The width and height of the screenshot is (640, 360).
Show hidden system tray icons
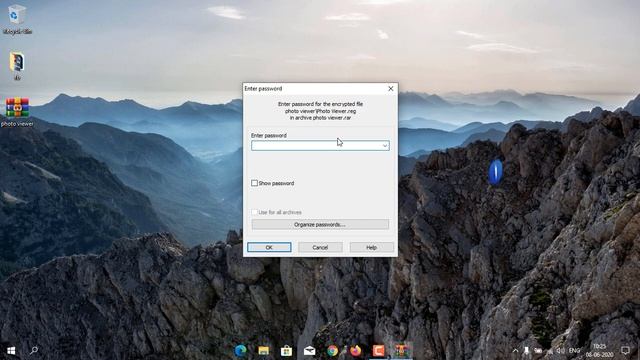click(x=515, y=351)
